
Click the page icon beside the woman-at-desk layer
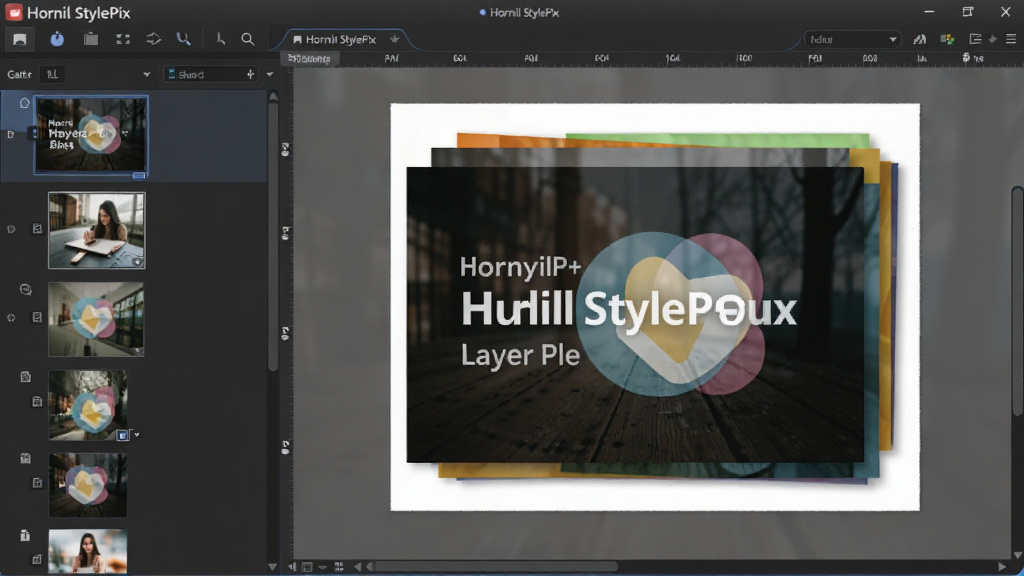(37, 229)
